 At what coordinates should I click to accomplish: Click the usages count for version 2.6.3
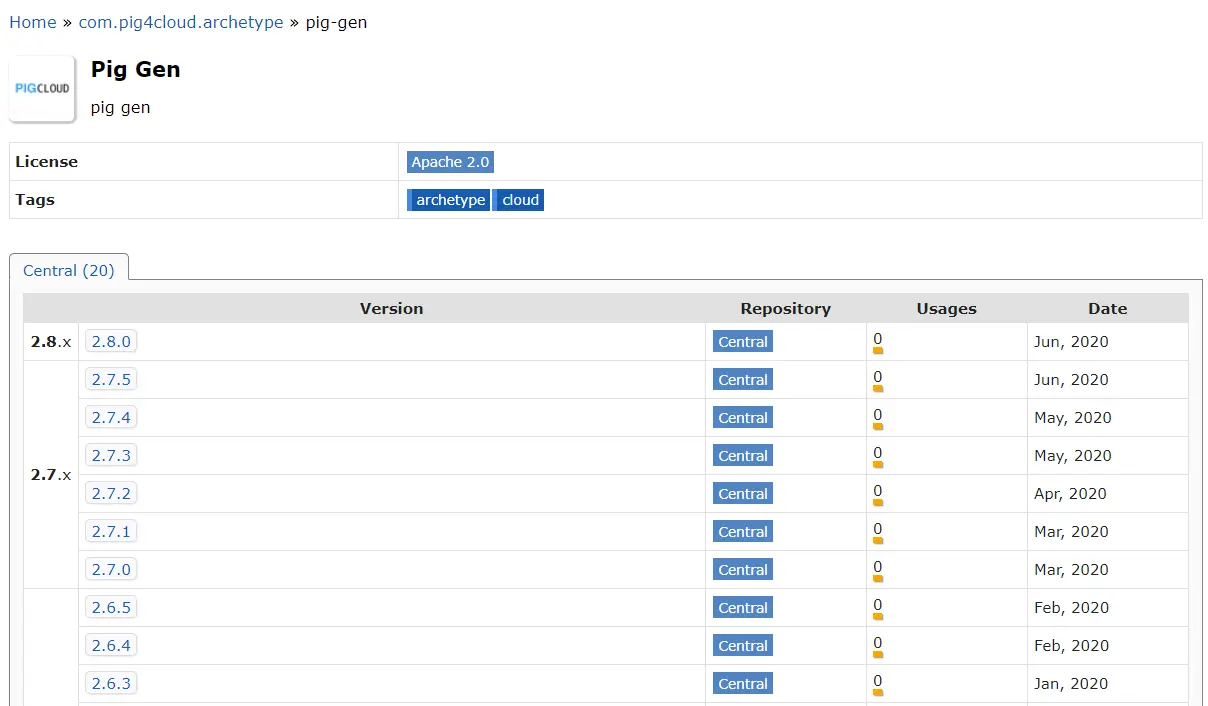(x=877, y=682)
